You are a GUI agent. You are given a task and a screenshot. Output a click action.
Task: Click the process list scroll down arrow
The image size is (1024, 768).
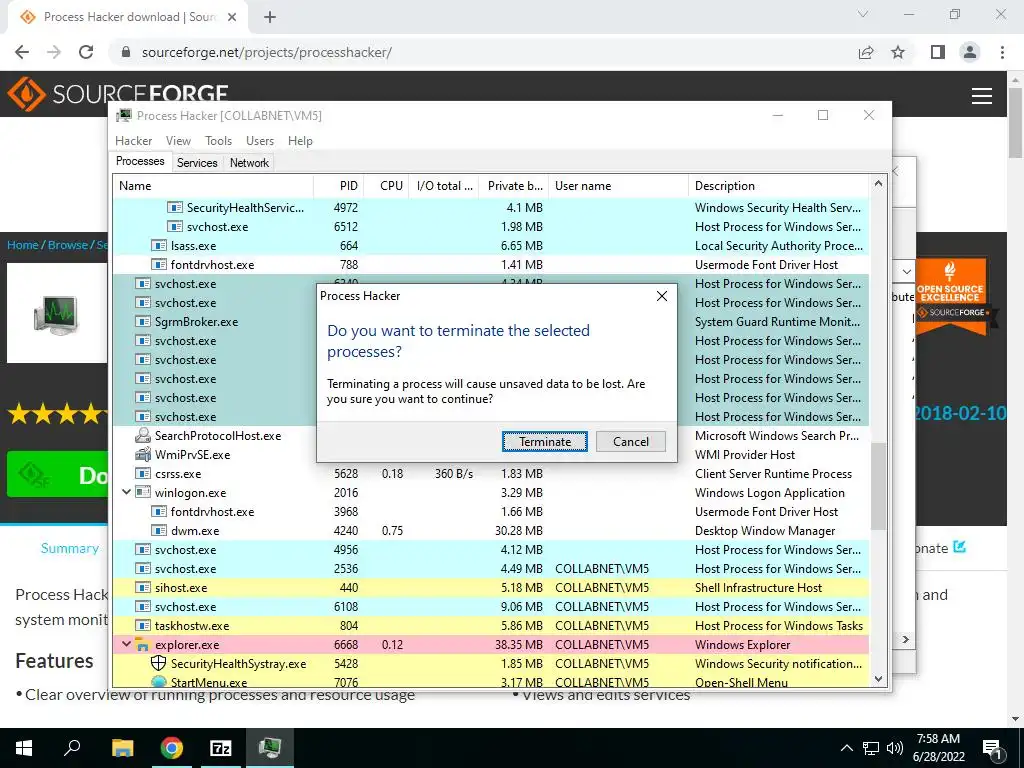tap(878, 679)
